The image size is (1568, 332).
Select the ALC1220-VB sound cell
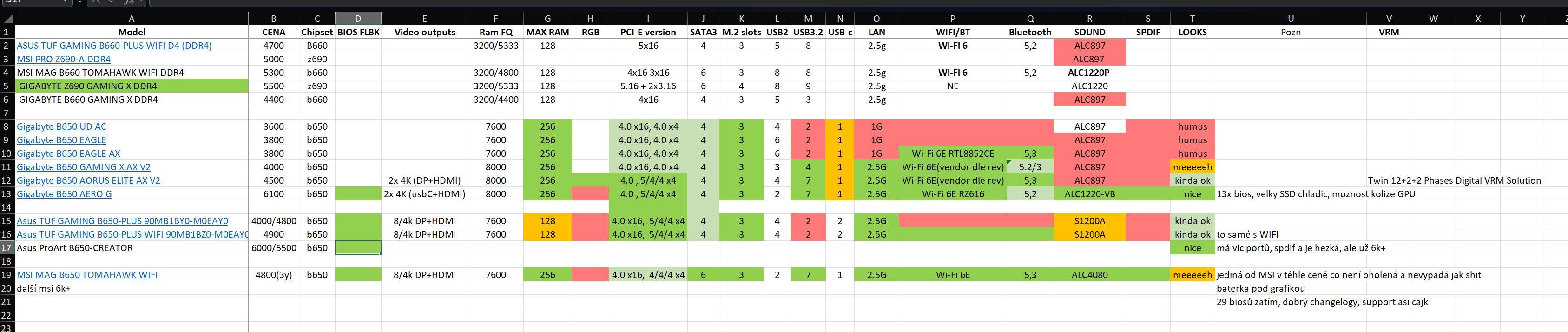pos(1090,194)
